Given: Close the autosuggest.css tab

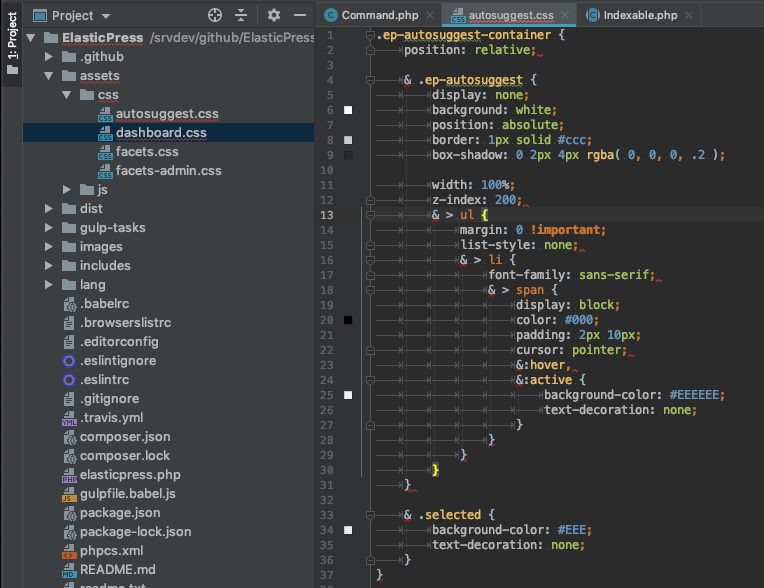Looking at the screenshot, I should 565,15.
